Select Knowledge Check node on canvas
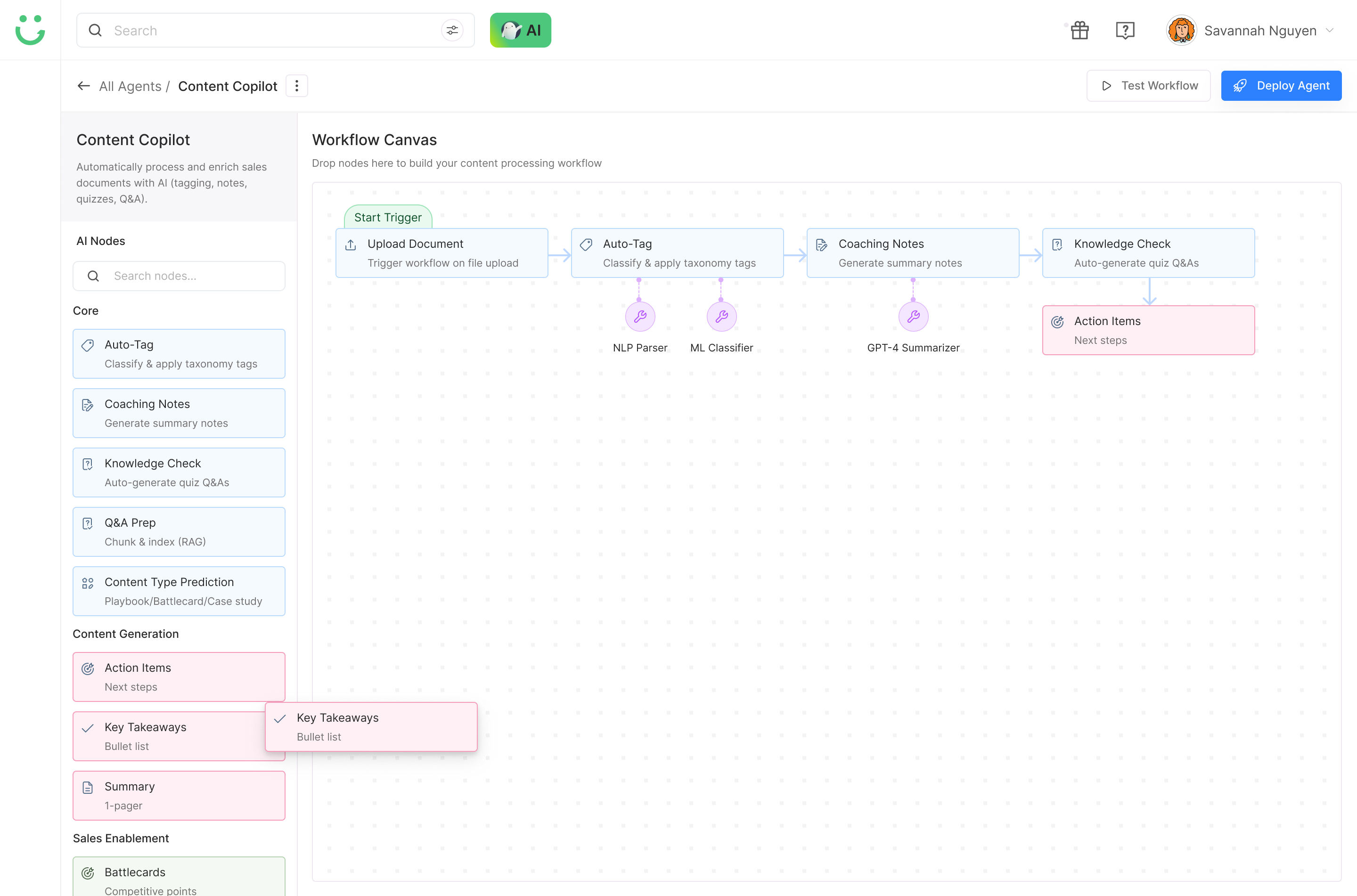This screenshot has width=1357, height=896. (x=1148, y=253)
